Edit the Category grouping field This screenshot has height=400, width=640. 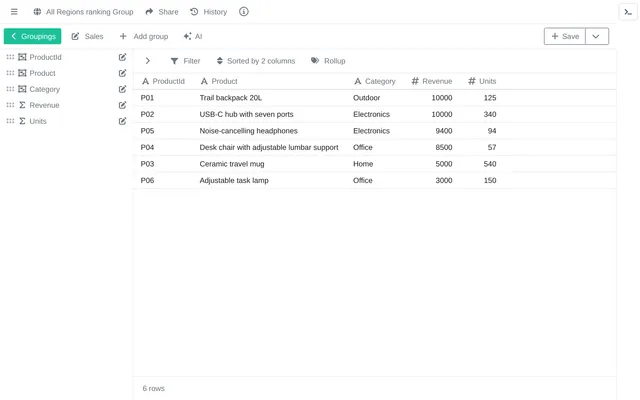(x=122, y=89)
